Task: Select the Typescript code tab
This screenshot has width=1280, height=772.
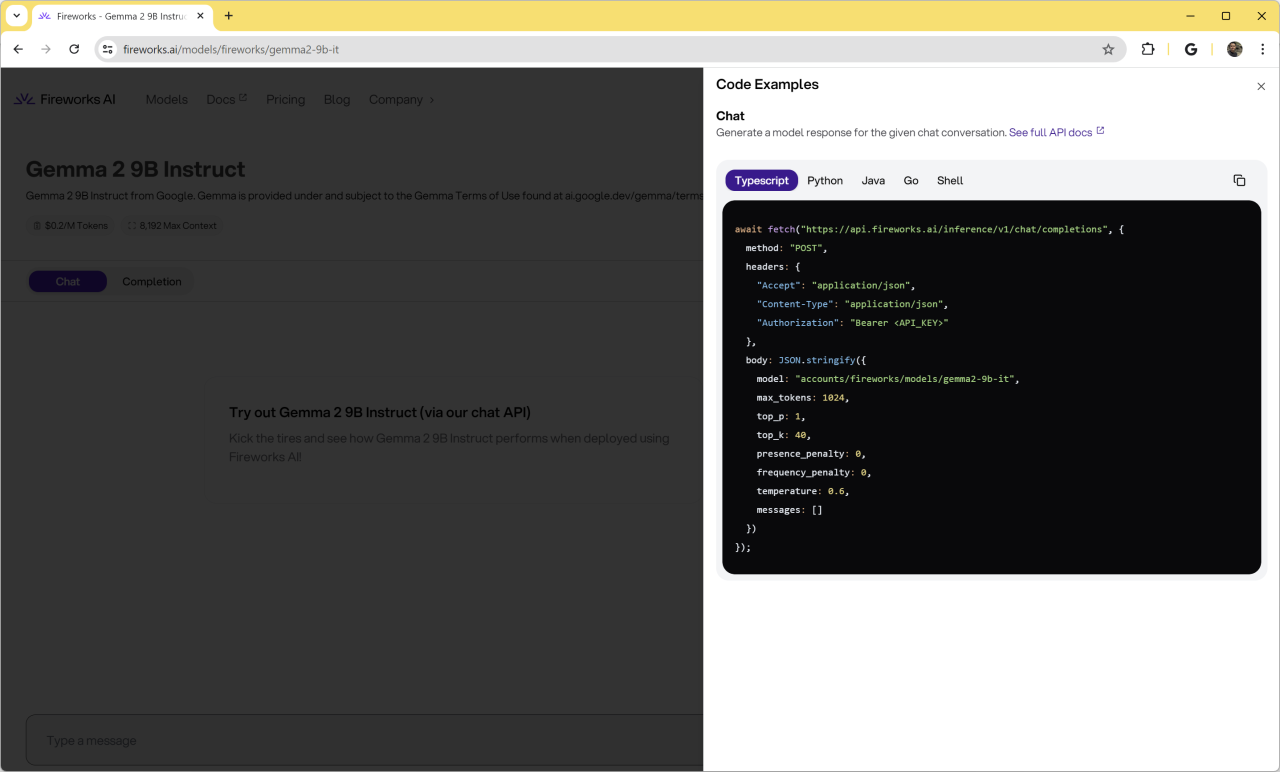Action: (x=762, y=181)
